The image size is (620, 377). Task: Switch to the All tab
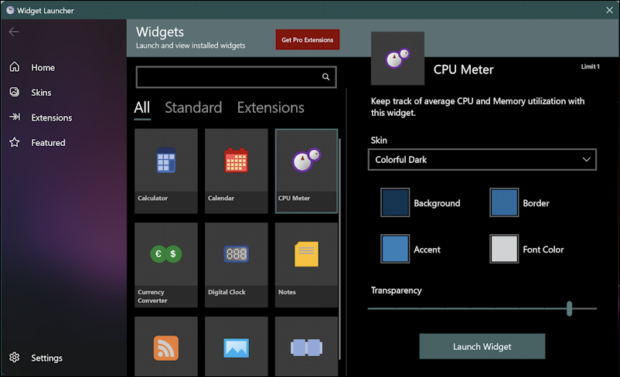pyautogui.click(x=142, y=108)
